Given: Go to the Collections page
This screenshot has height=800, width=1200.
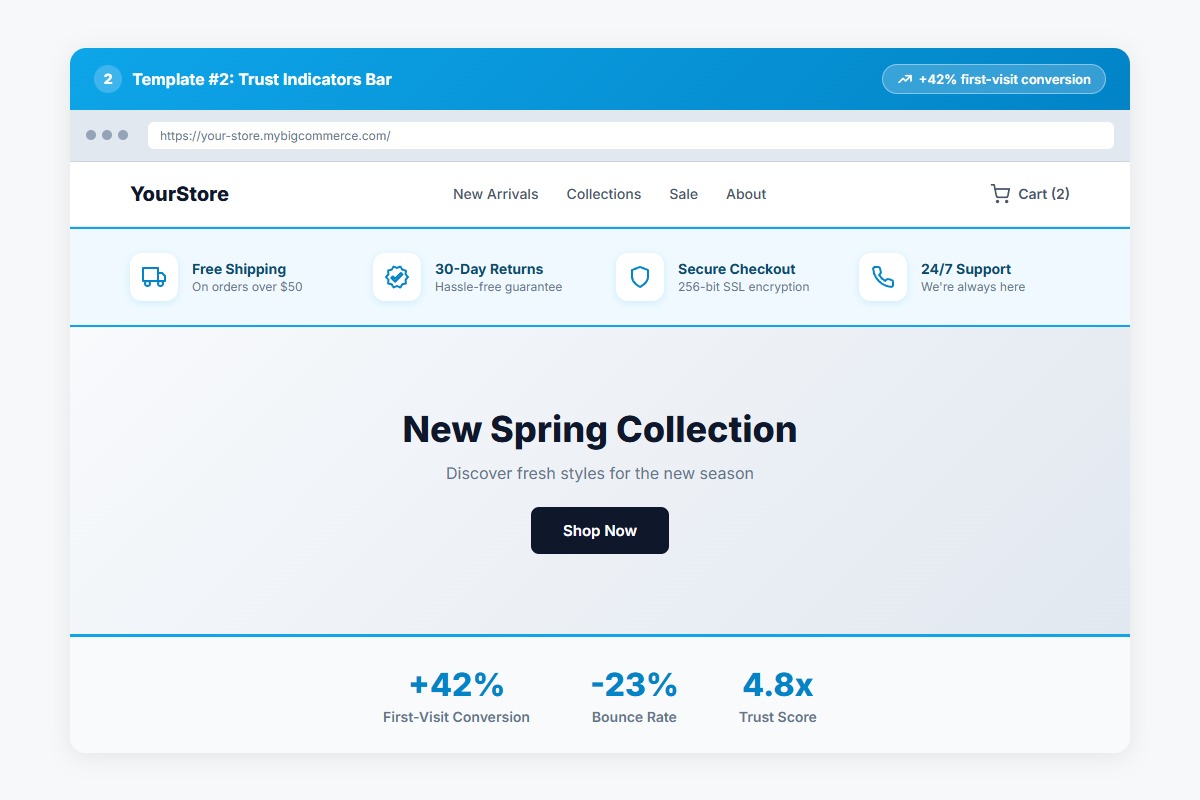Looking at the screenshot, I should (604, 194).
